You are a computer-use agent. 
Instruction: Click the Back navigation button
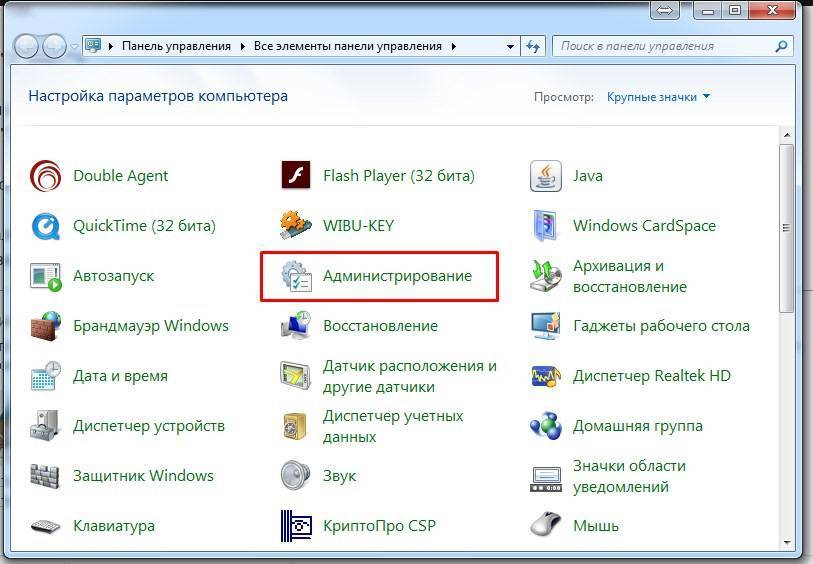[x=26, y=47]
